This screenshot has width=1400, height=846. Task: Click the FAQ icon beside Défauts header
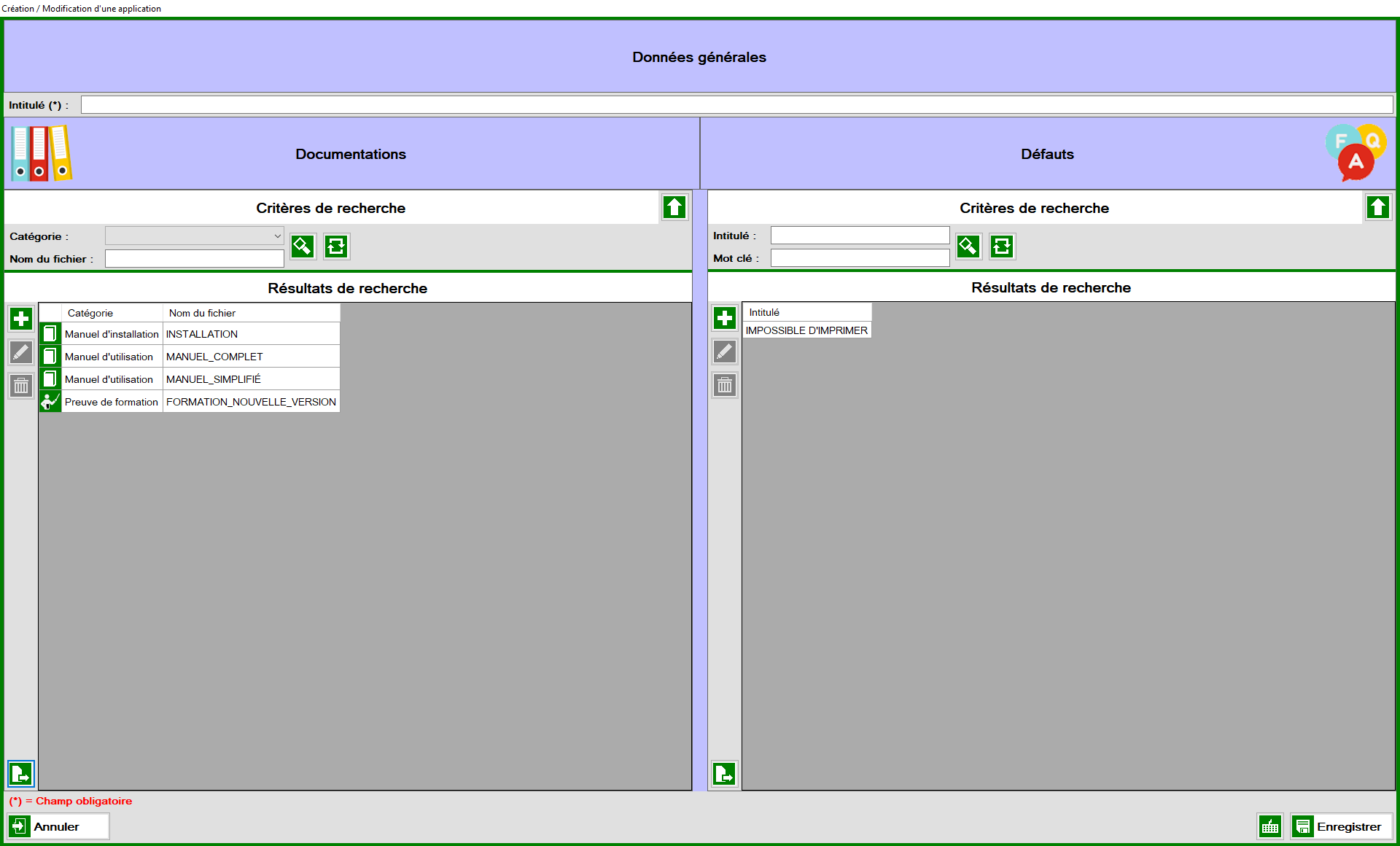(1356, 152)
